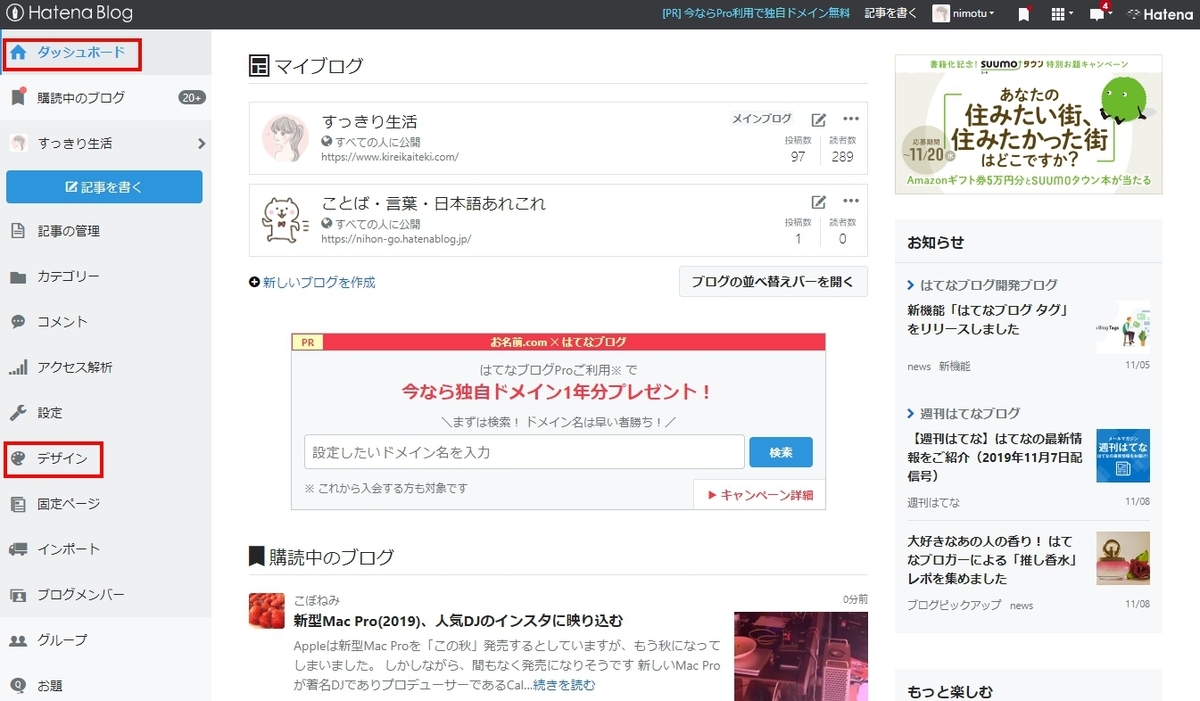Click 続きを読む link
Screen dimensions: 1200x701
(564, 685)
